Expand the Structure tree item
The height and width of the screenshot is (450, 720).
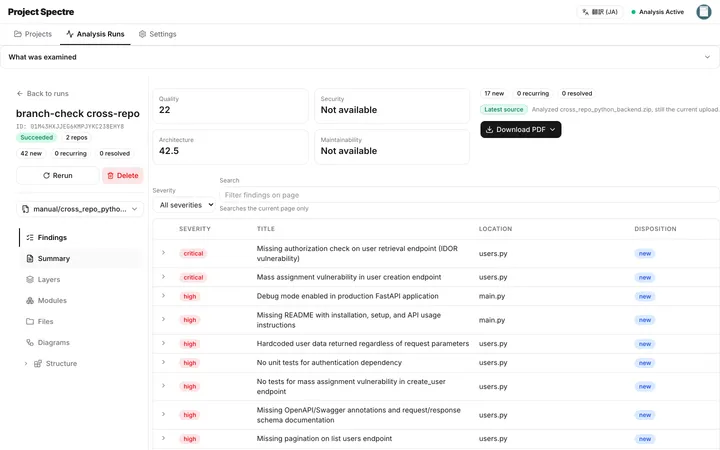26,364
